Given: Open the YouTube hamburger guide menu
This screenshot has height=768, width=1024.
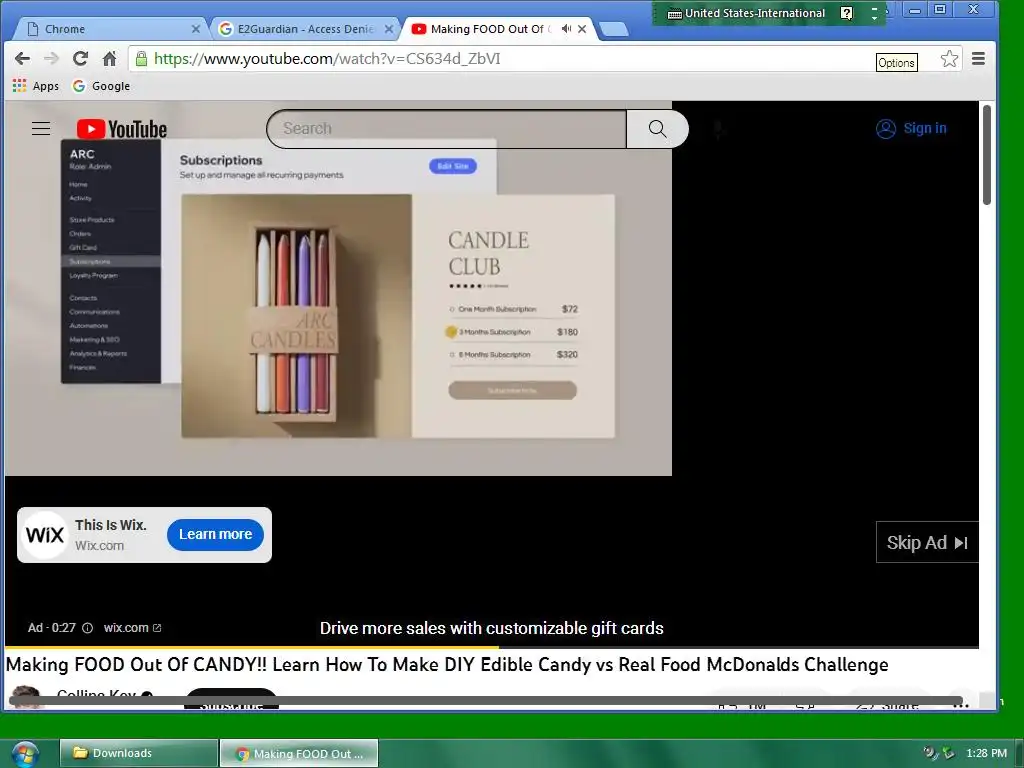Looking at the screenshot, I should [41, 129].
